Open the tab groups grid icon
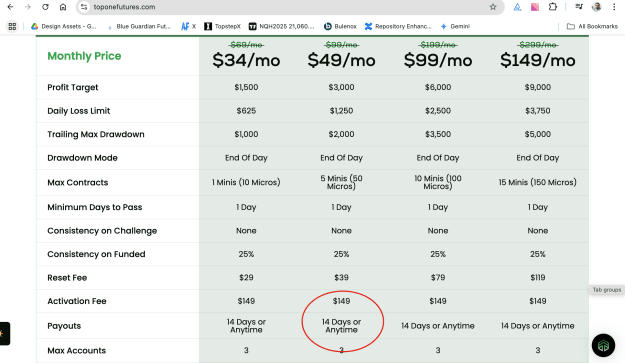The image size is (625, 363). [x=12, y=26]
